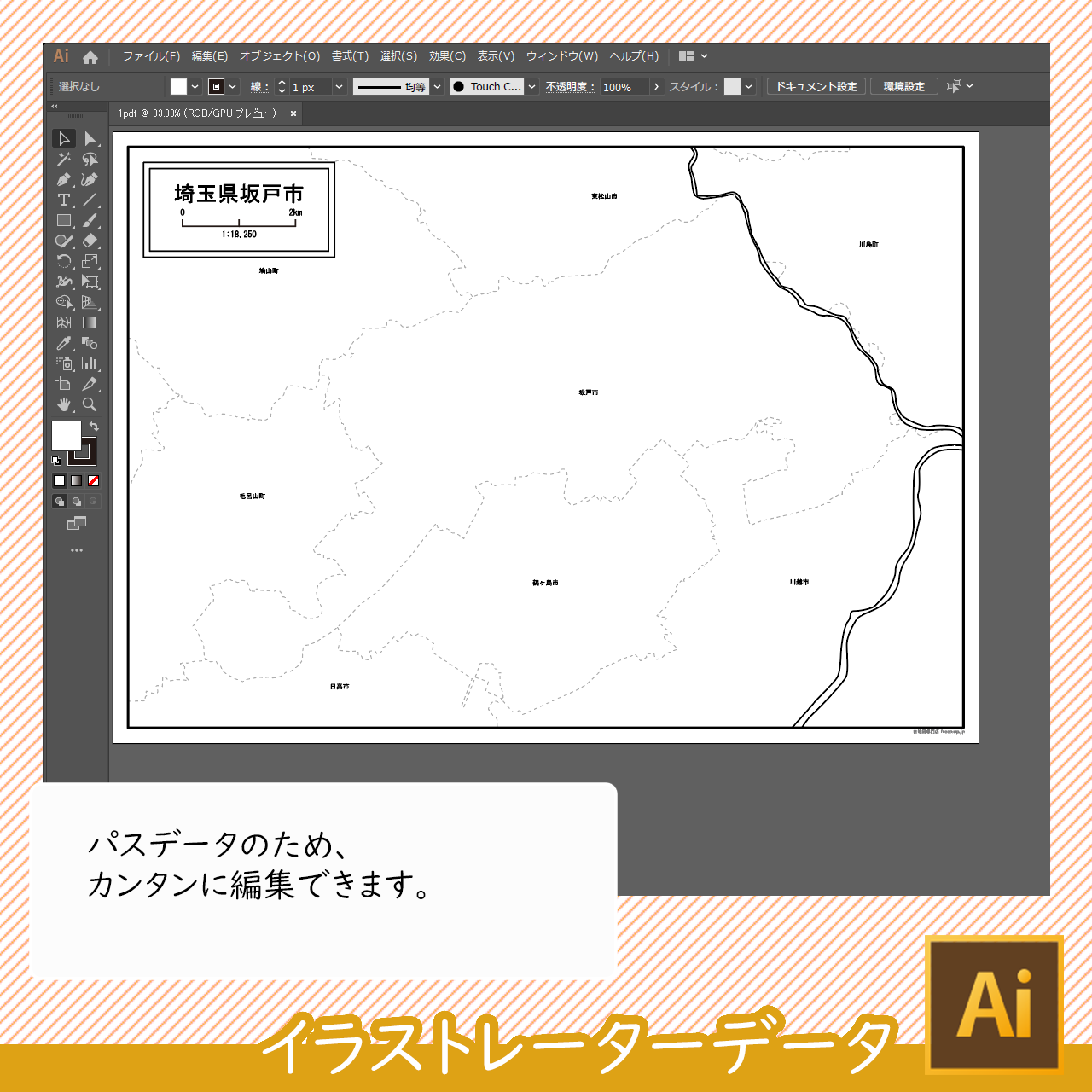This screenshot has height=1092, width=1092.
Task: Select the Rectangle tool
Action: tap(64, 220)
